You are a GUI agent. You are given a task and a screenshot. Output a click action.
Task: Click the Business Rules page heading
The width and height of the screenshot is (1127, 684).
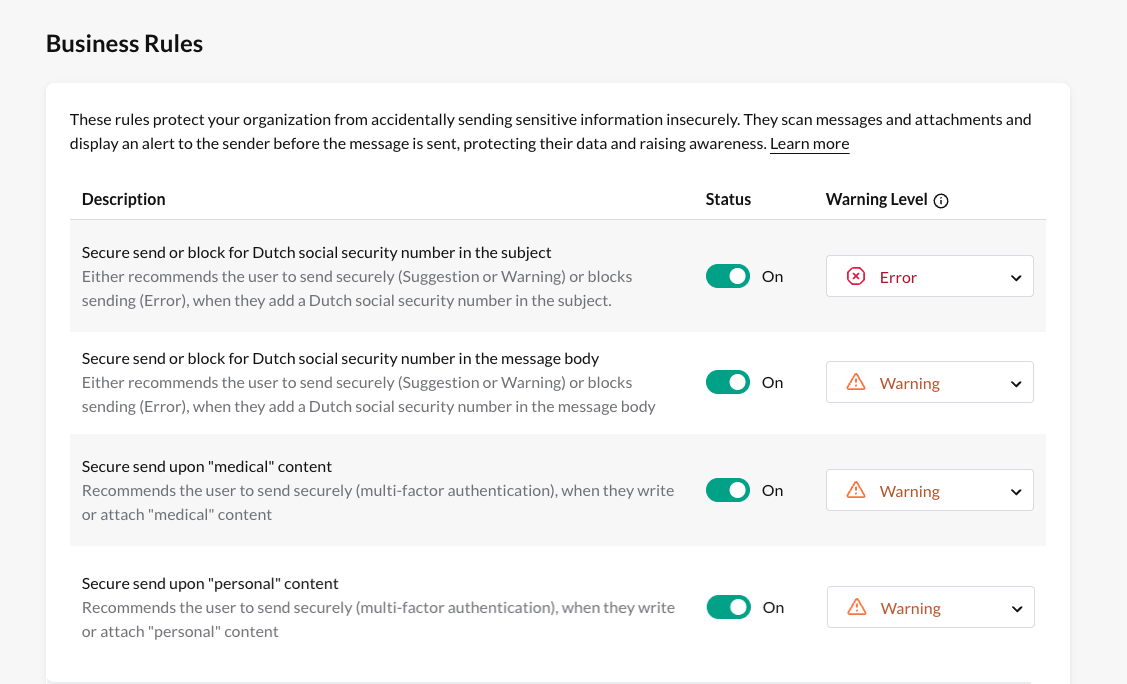tap(125, 44)
